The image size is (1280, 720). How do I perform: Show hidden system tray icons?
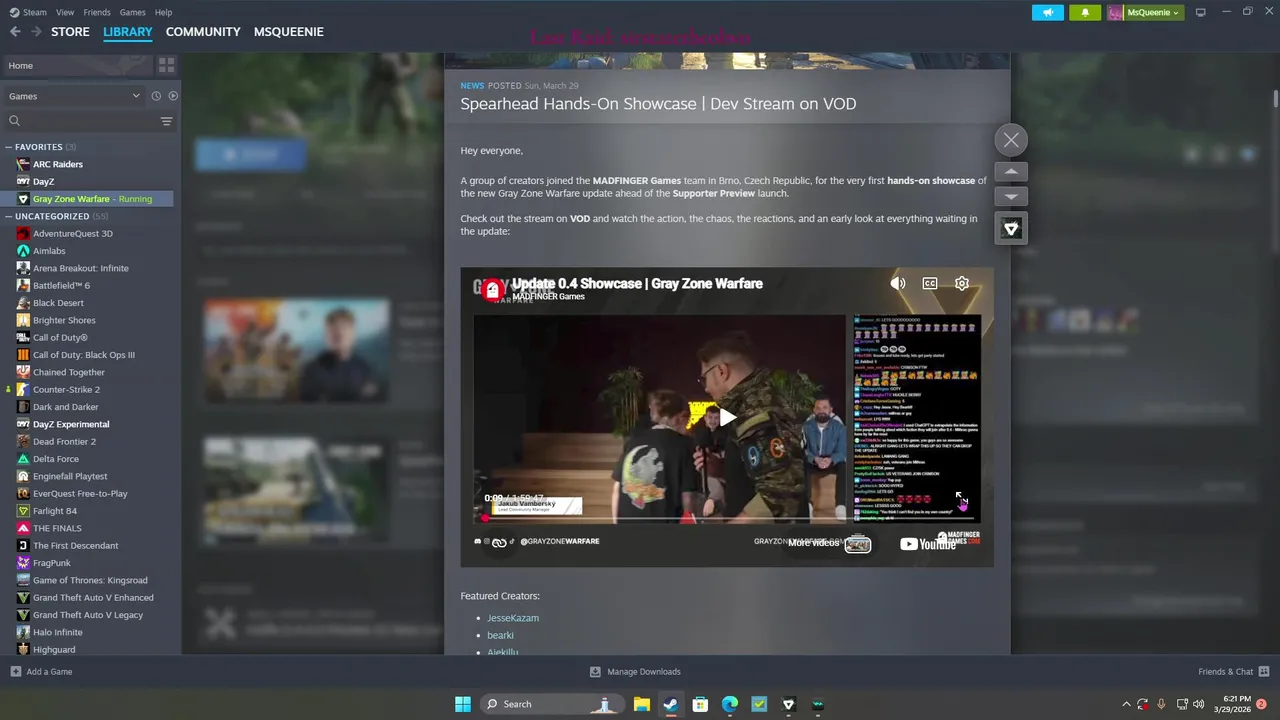click(1126, 704)
